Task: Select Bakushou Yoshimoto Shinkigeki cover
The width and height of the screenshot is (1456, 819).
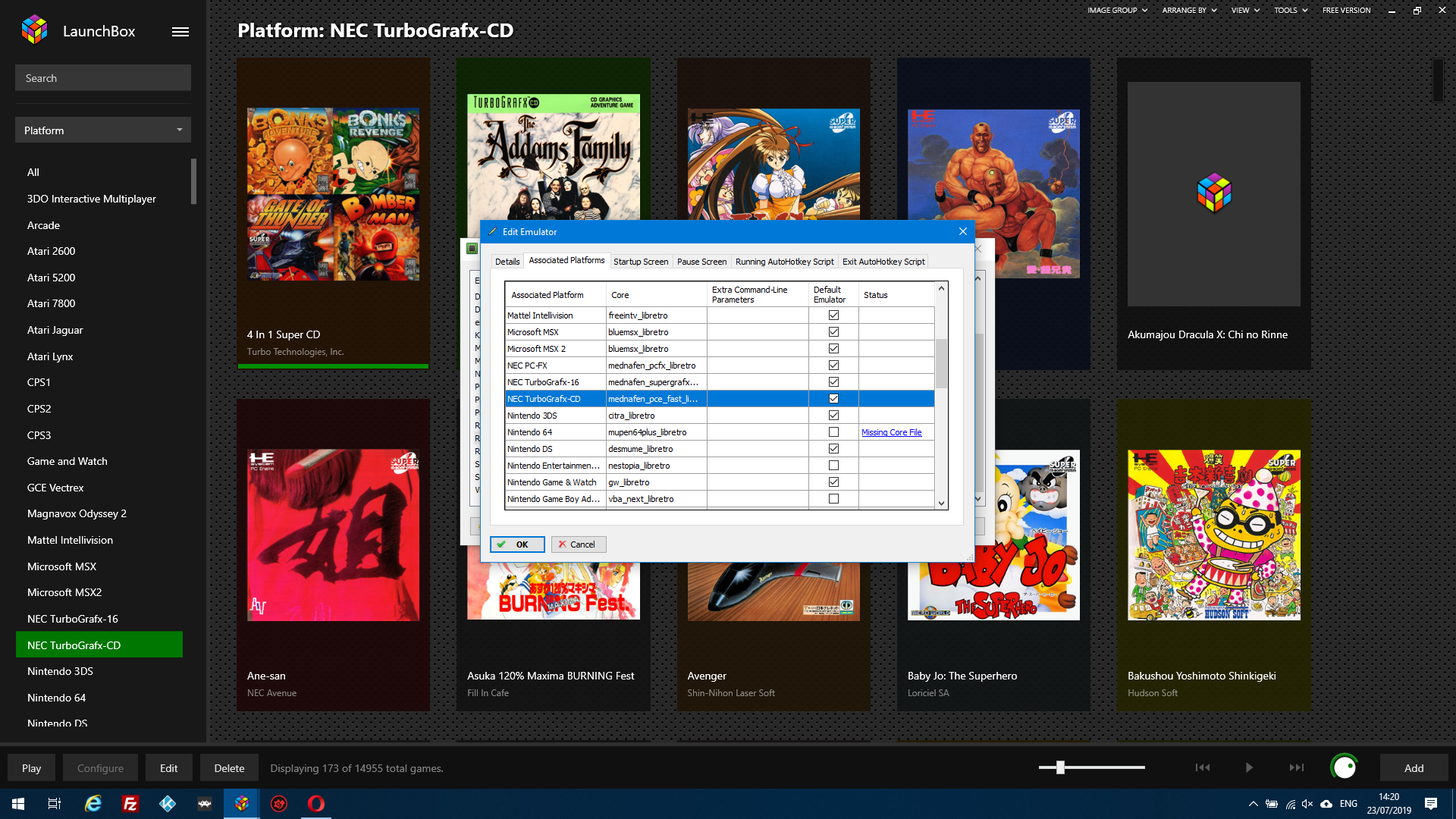Action: (1213, 535)
